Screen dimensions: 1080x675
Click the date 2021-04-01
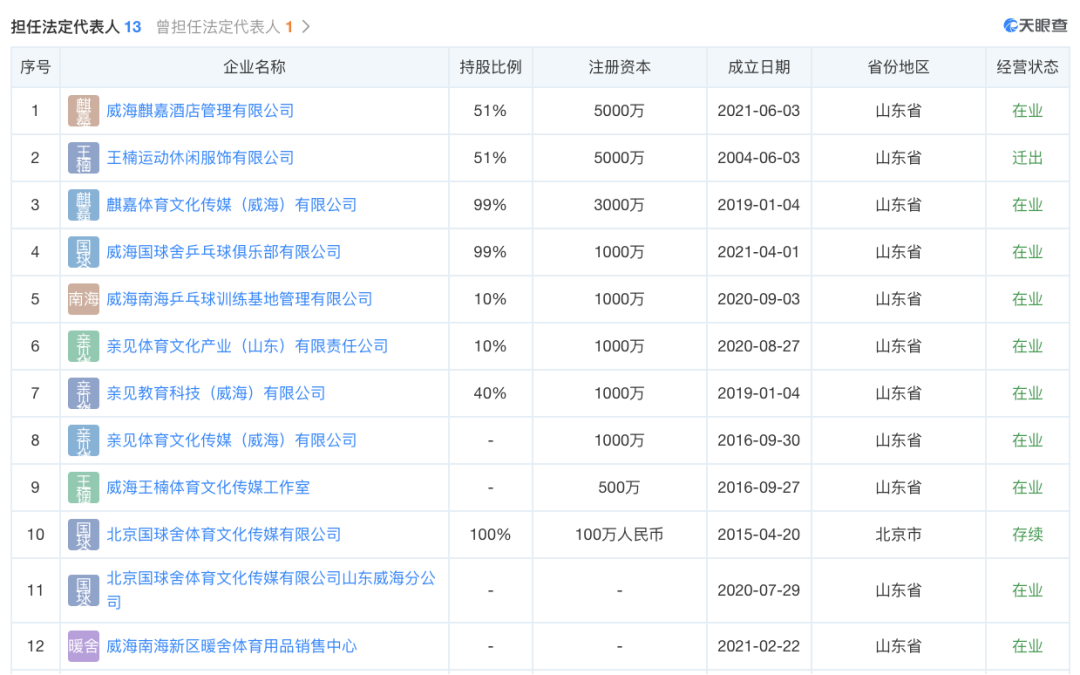(x=758, y=252)
